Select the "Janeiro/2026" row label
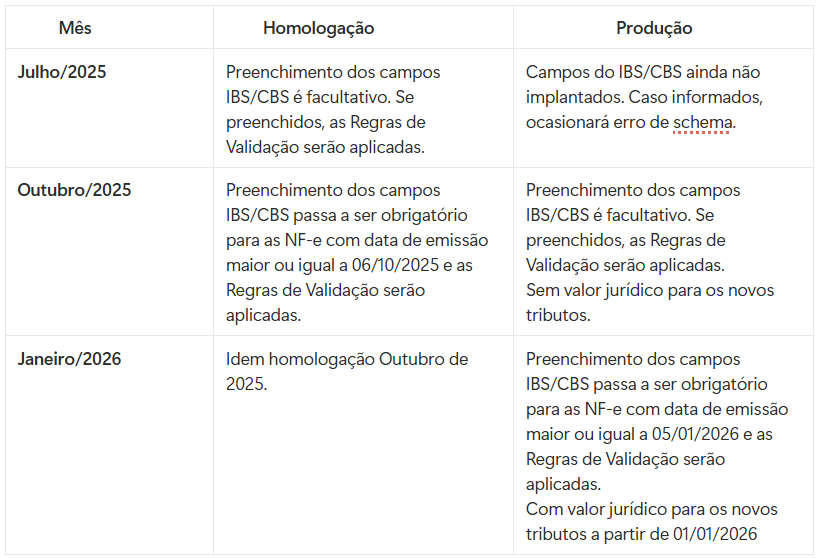The width and height of the screenshot is (818, 558). (69, 359)
